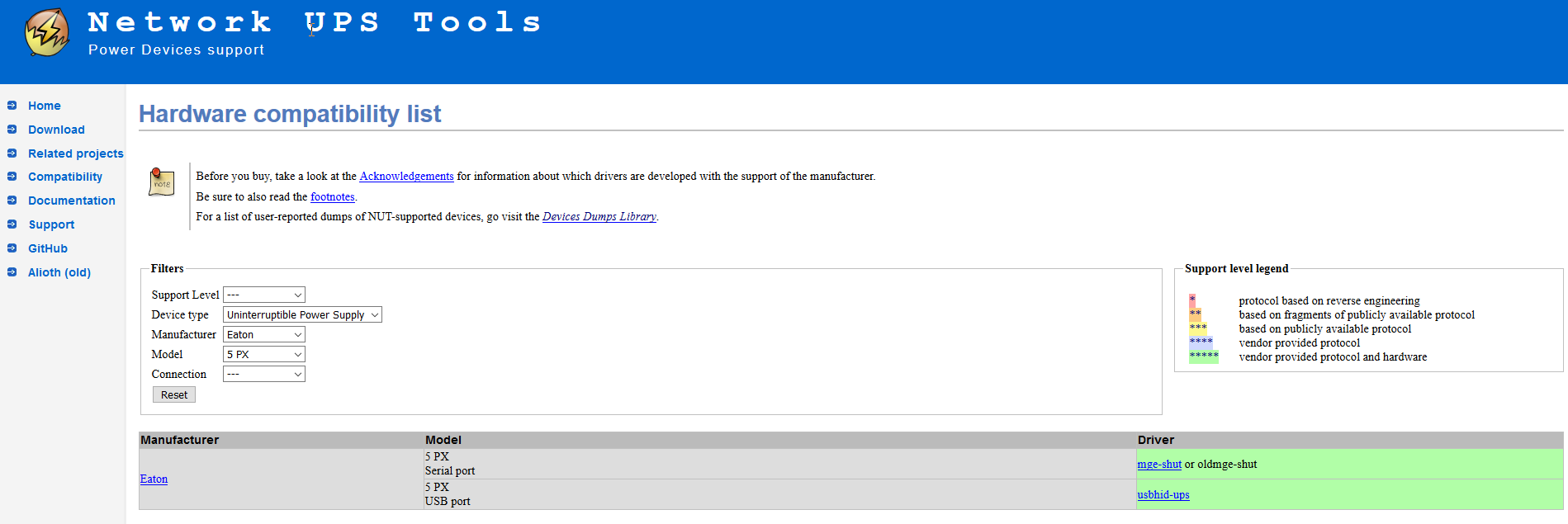This screenshot has width=1568, height=524.
Task: Click the pinned note icon
Action: [x=161, y=182]
